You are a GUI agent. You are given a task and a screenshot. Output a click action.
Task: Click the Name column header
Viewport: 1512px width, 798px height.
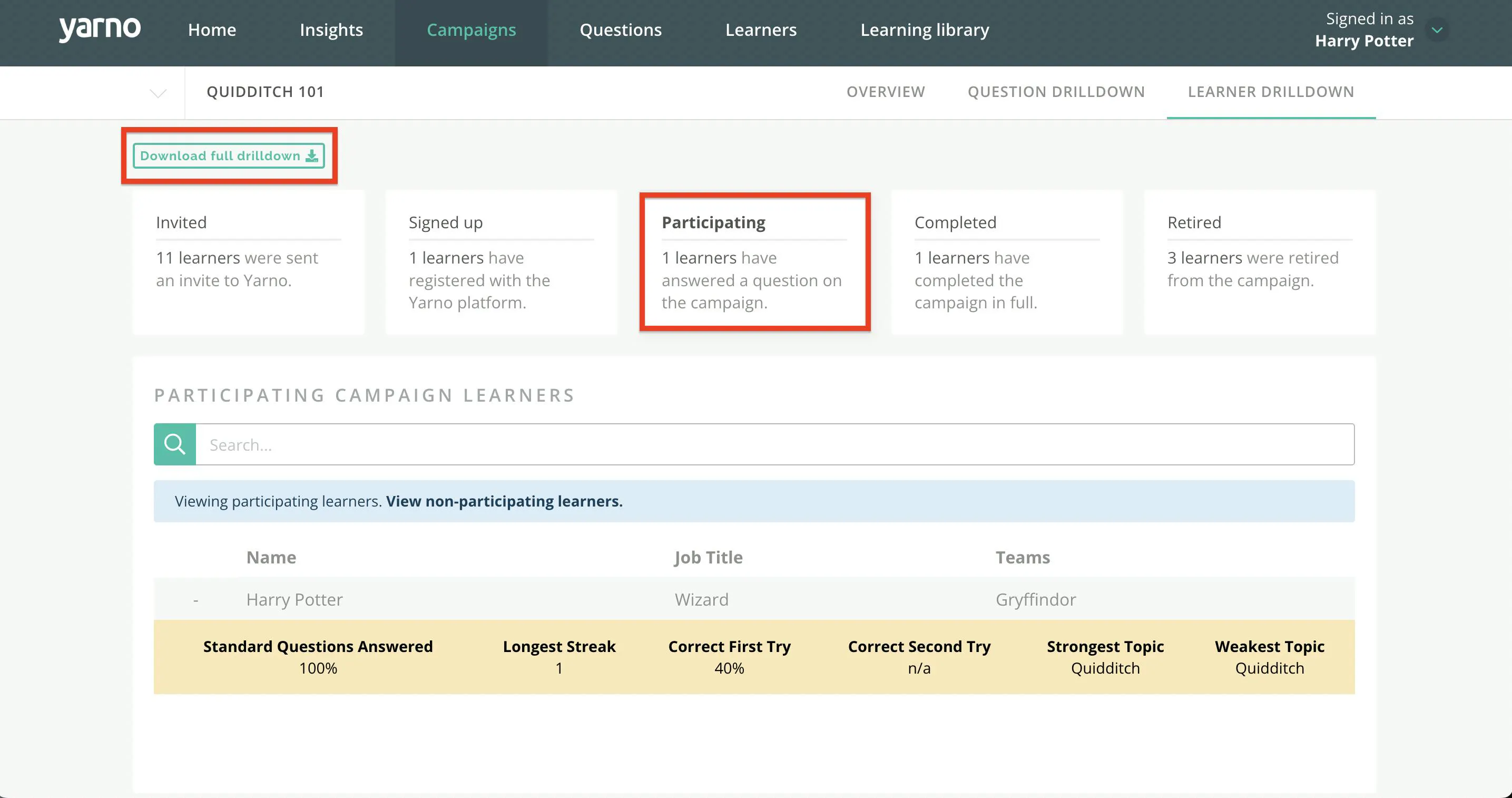[271, 557]
